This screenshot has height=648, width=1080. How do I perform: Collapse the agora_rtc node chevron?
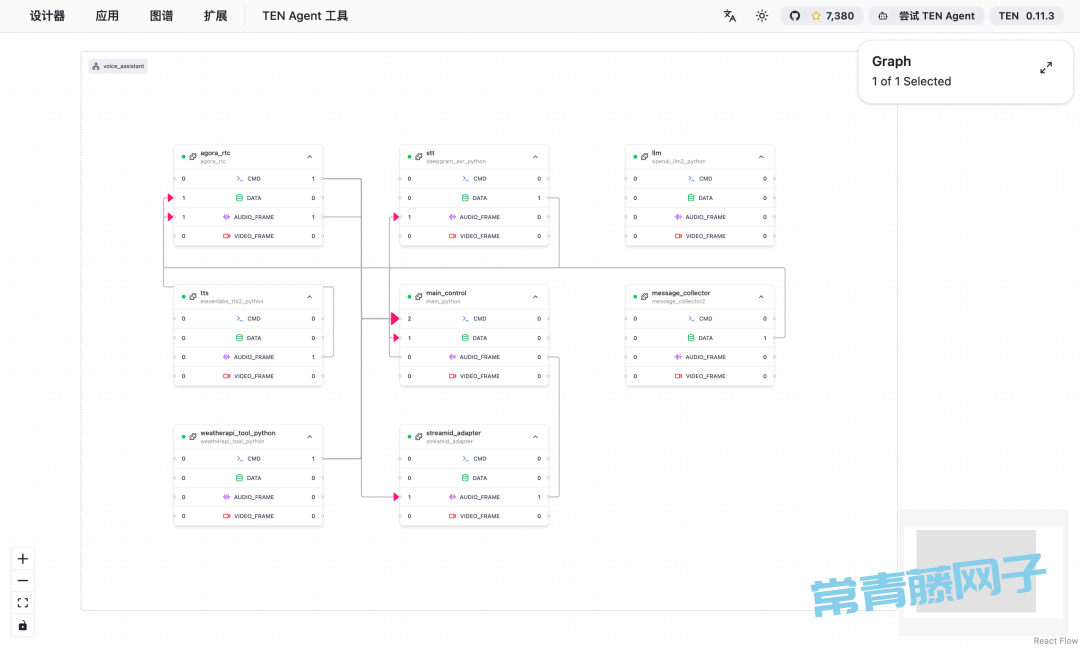309,157
